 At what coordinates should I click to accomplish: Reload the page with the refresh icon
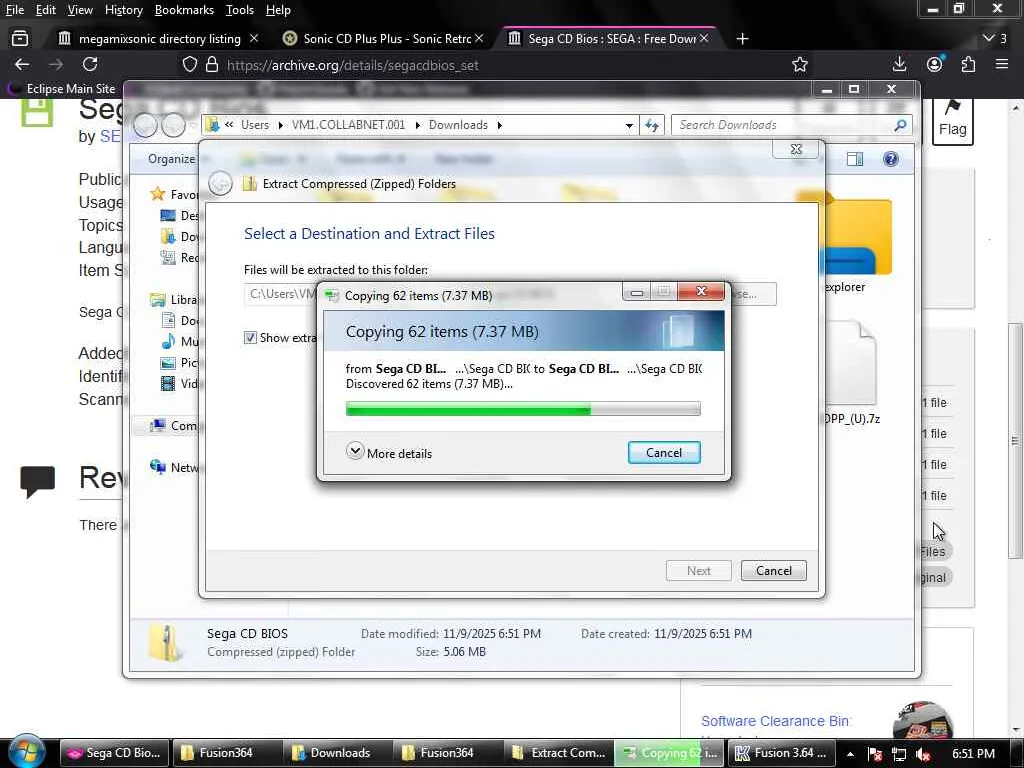click(x=90, y=64)
